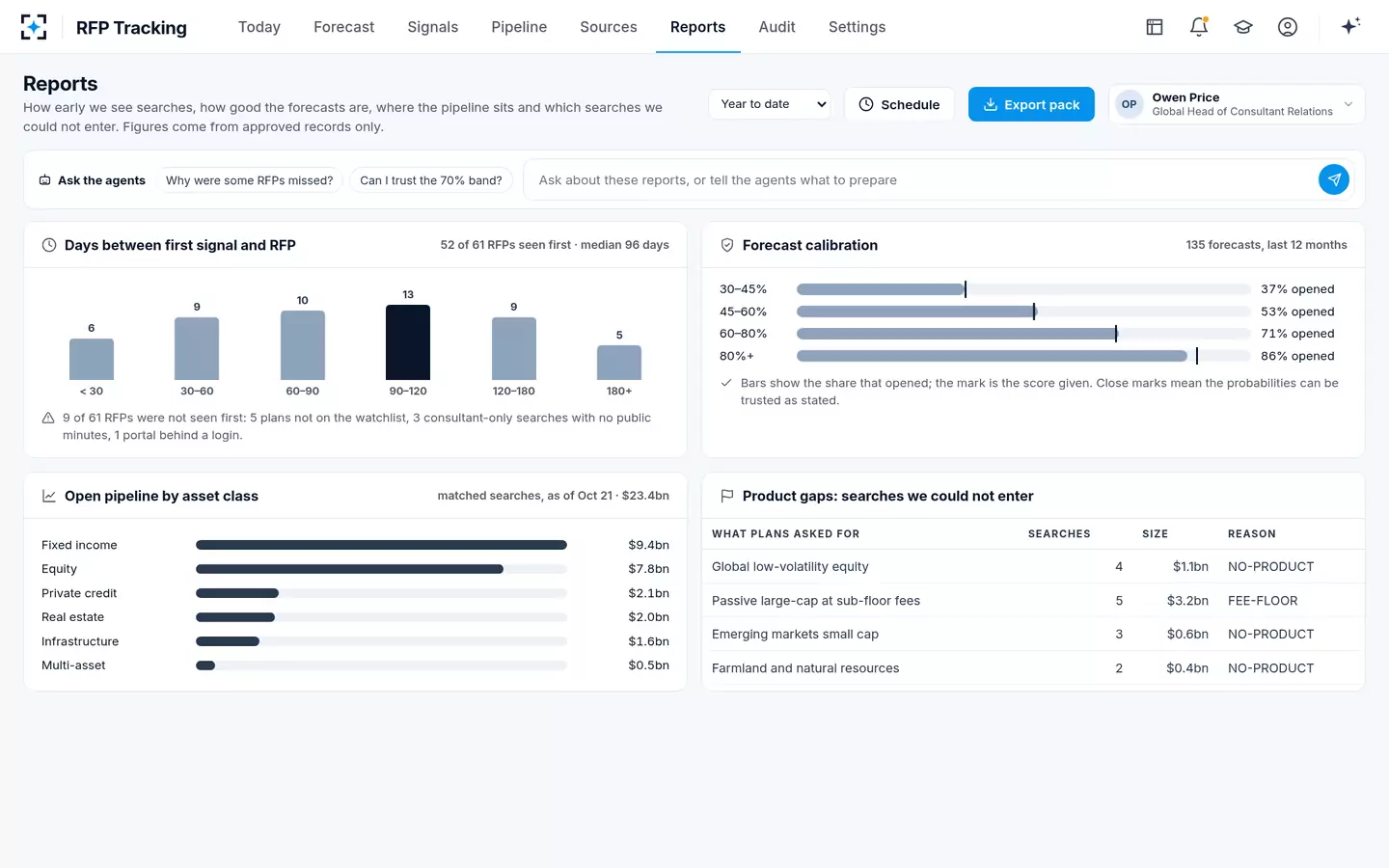Go to the Forecast tab
Image resolution: width=1389 pixels, height=868 pixels.
[x=344, y=27]
